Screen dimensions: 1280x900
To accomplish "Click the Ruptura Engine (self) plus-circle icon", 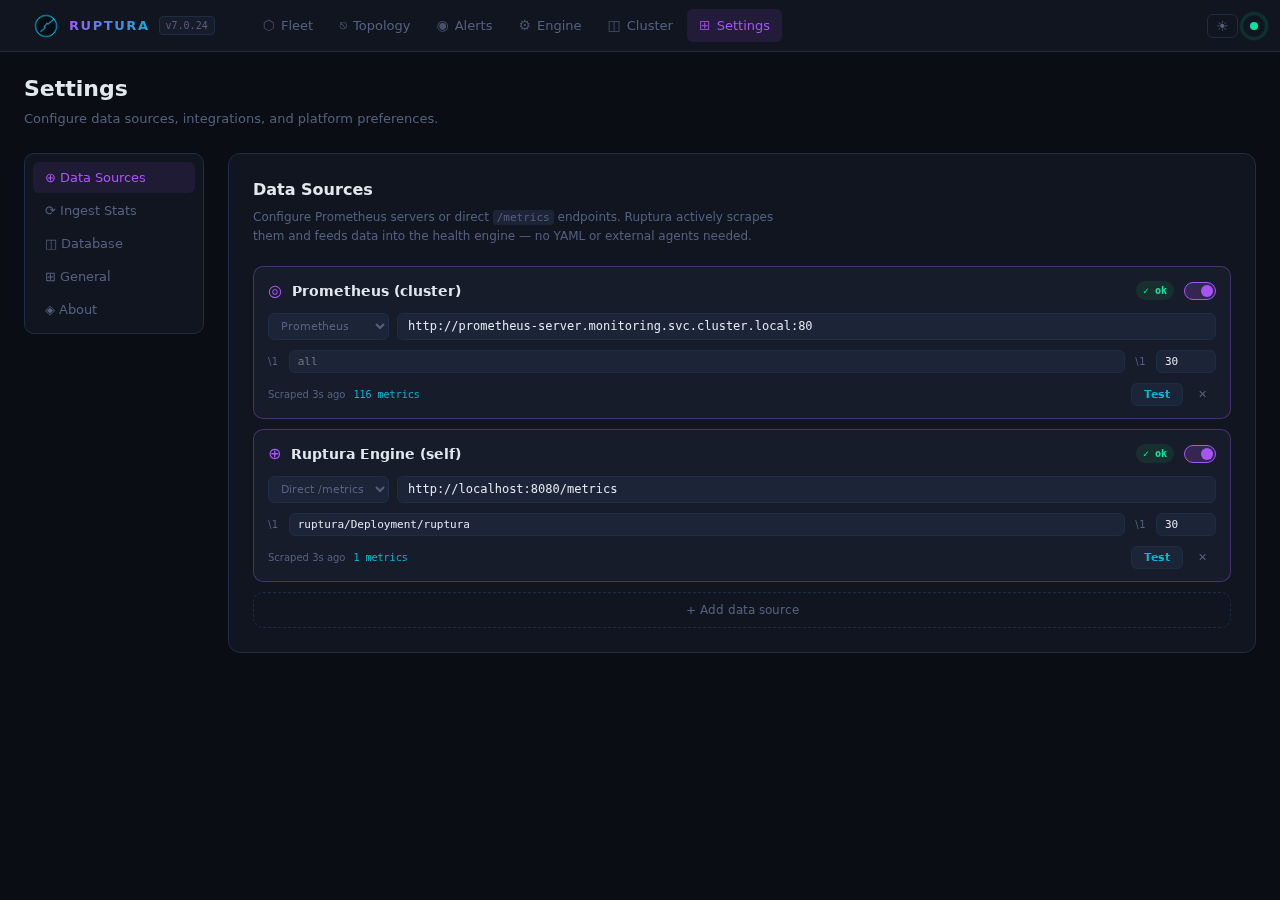I will 275,454.
